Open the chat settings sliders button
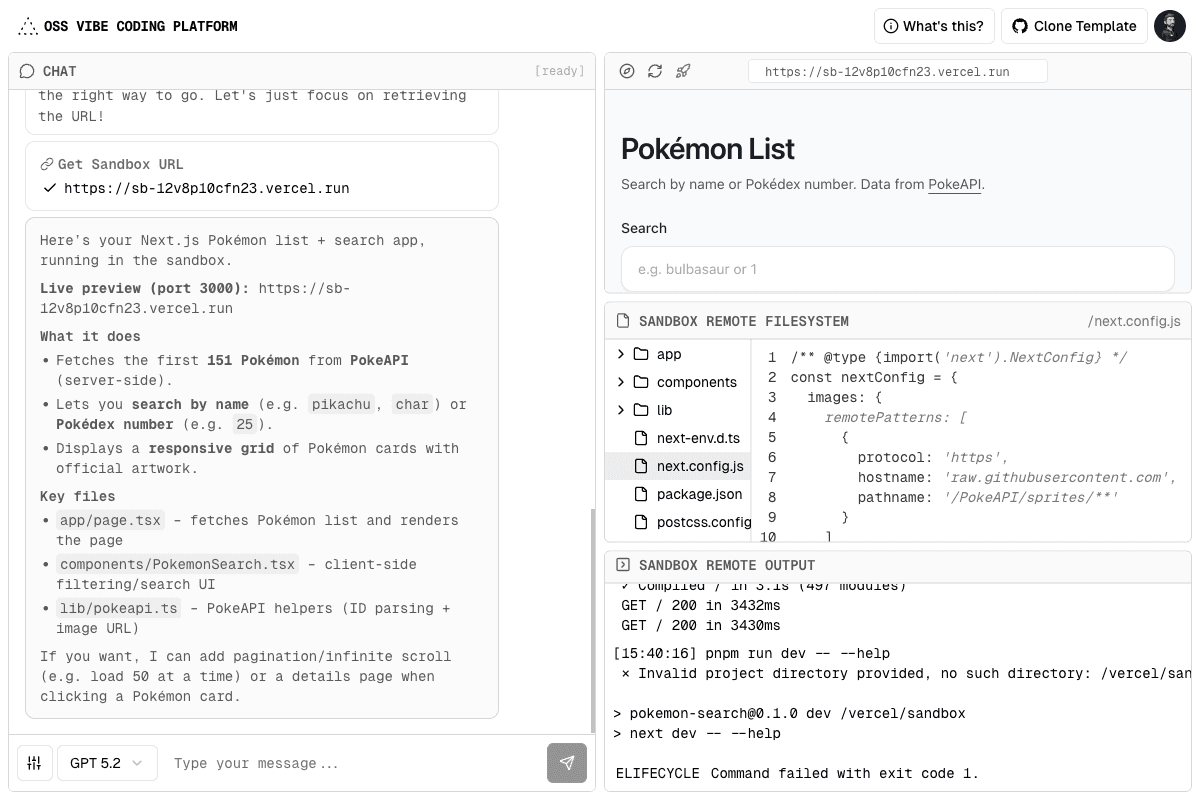This screenshot has height=800, width=1200. (x=35, y=763)
